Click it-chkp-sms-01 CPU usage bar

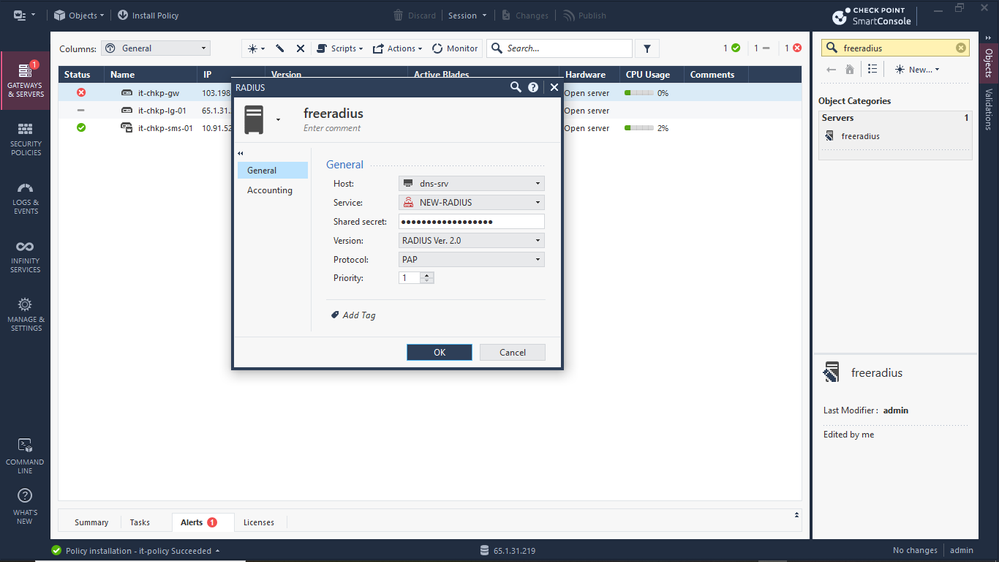(x=638, y=128)
